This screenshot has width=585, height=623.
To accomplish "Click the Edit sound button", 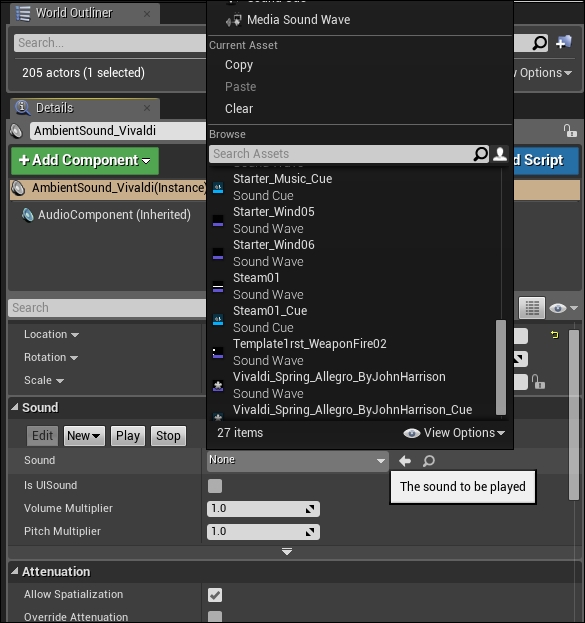I will tap(42, 436).
